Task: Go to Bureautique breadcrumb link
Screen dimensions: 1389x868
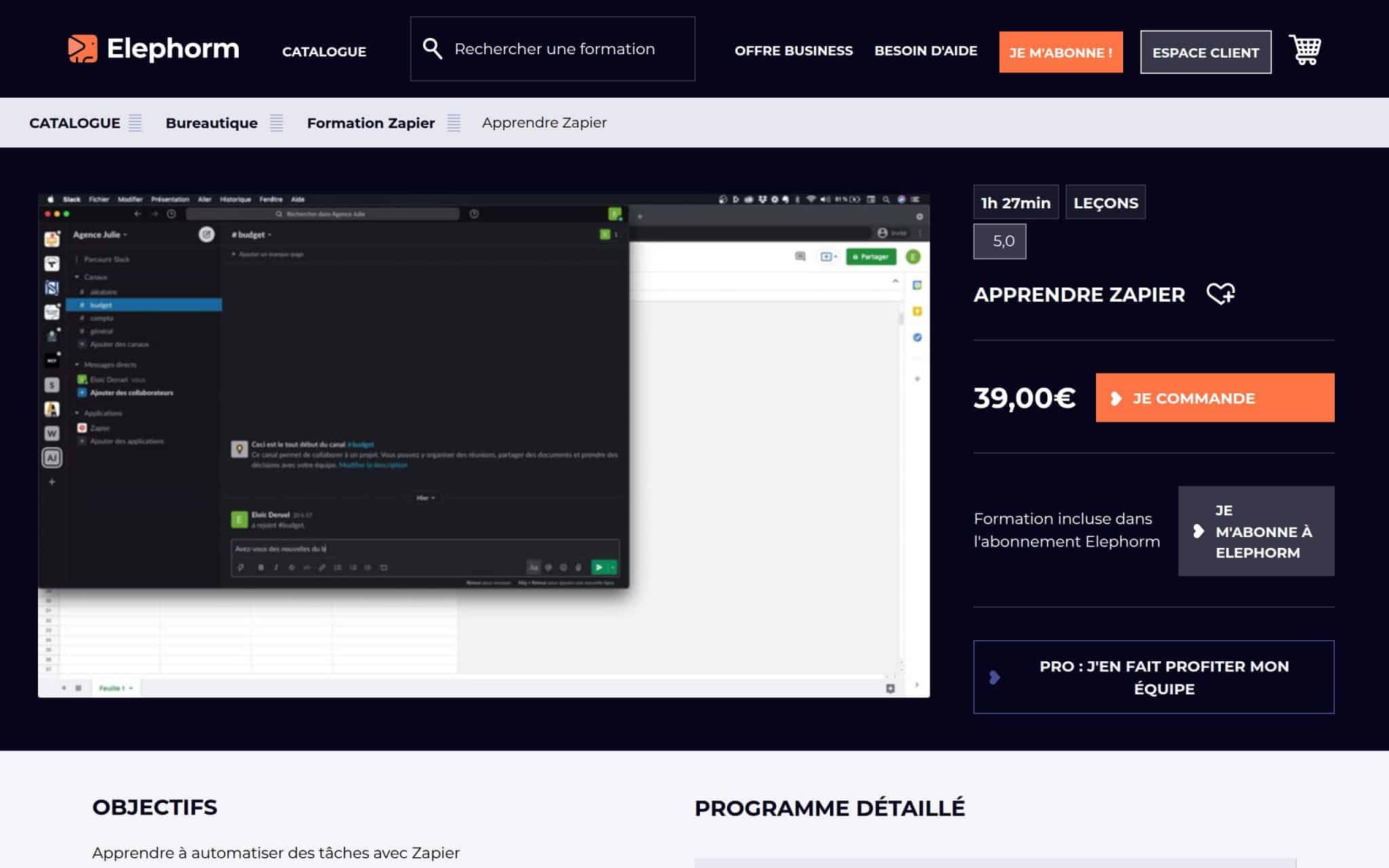Action: pos(212,123)
